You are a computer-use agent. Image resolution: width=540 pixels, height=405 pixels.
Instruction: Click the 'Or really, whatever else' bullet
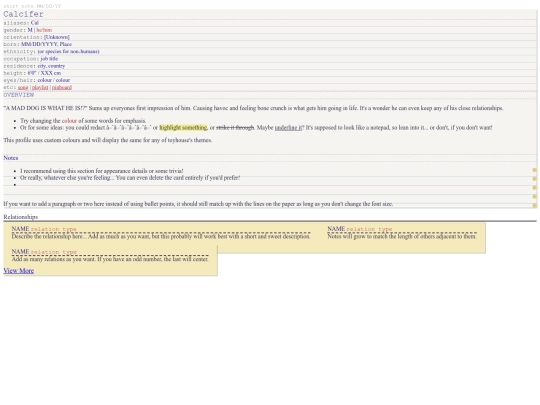click(130, 178)
